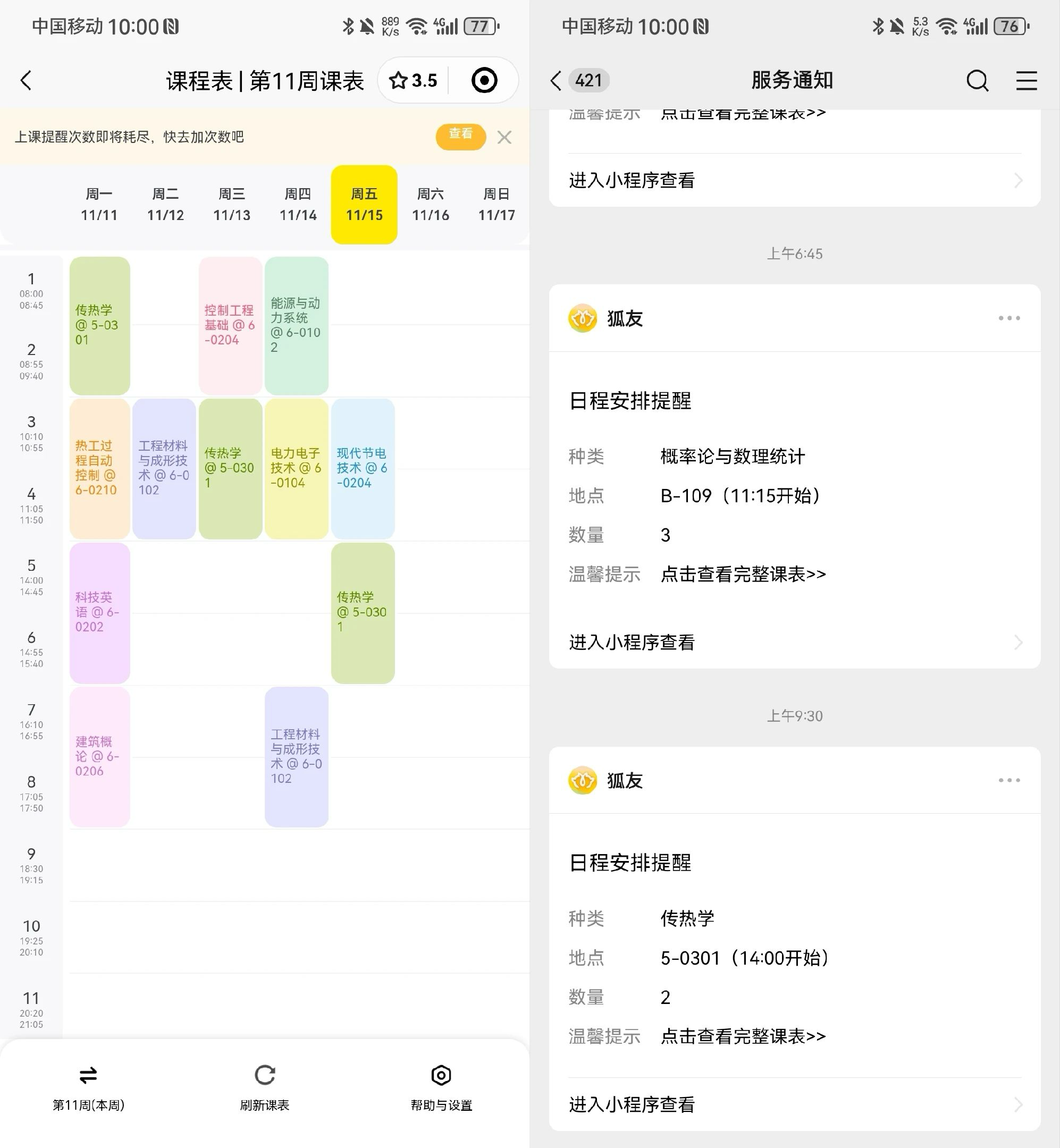Open the hamburger menu in service notifications

pos(1026,80)
